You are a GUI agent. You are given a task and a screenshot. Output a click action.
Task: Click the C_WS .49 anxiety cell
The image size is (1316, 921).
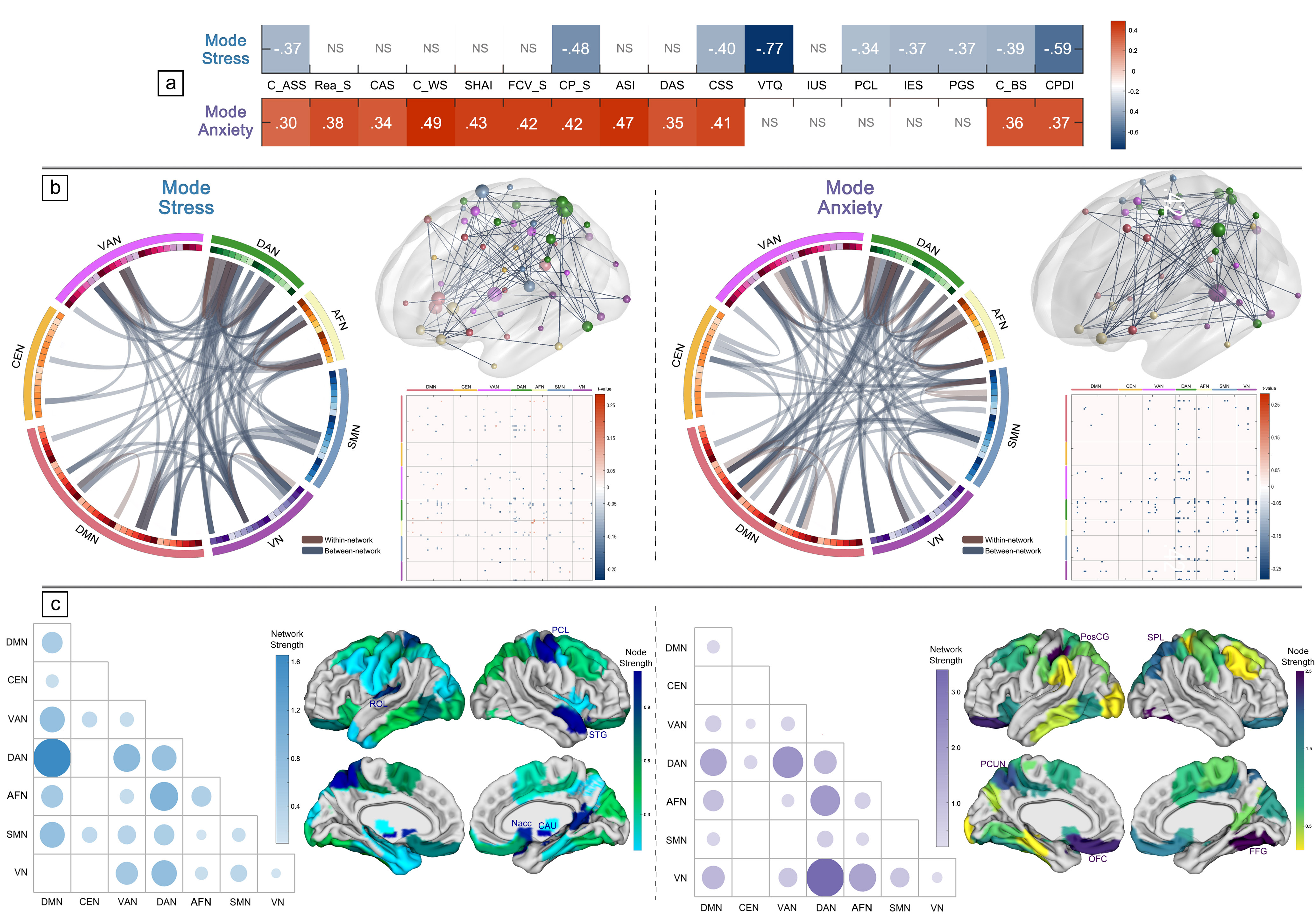click(x=430, y=123)
